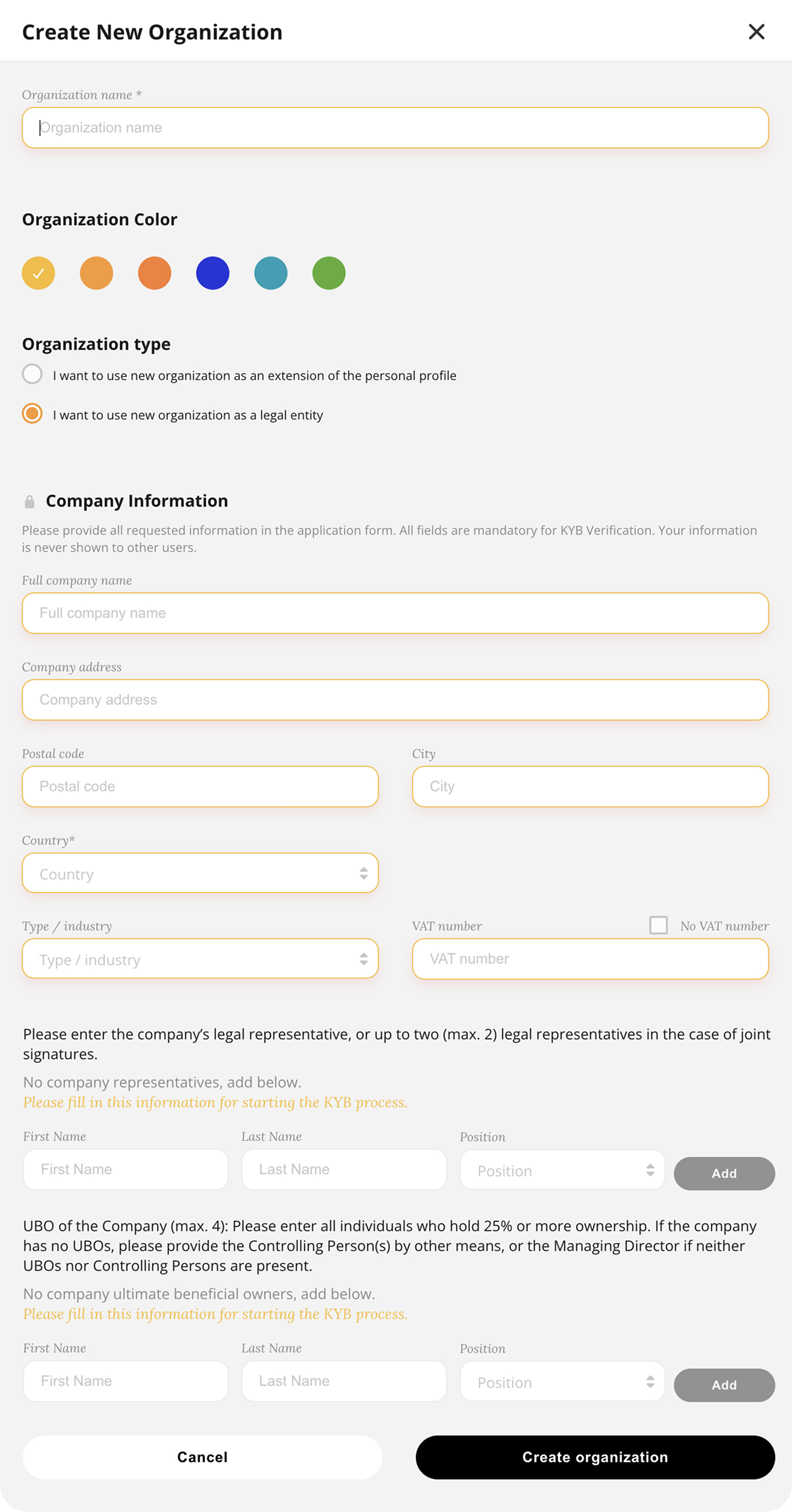
Task: Pick the dark orange organization color
Action: 154,273
